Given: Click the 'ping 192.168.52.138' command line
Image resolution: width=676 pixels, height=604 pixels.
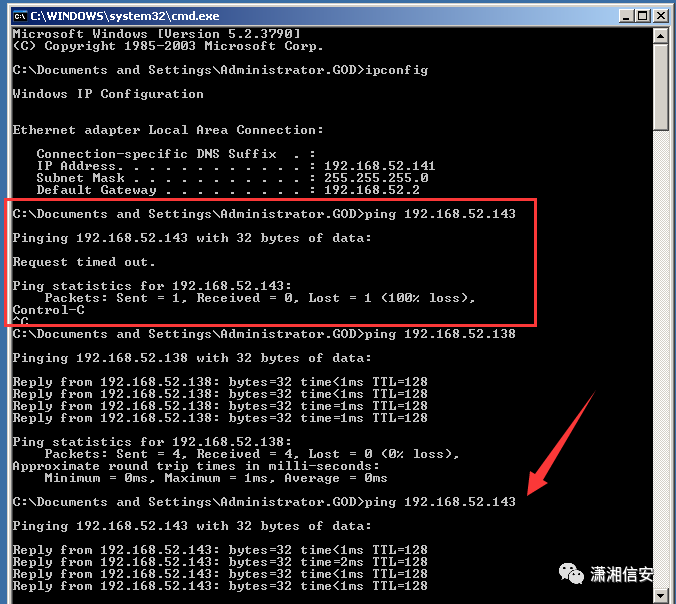Looking at the screenshot, I should click(x=264, y=334).
